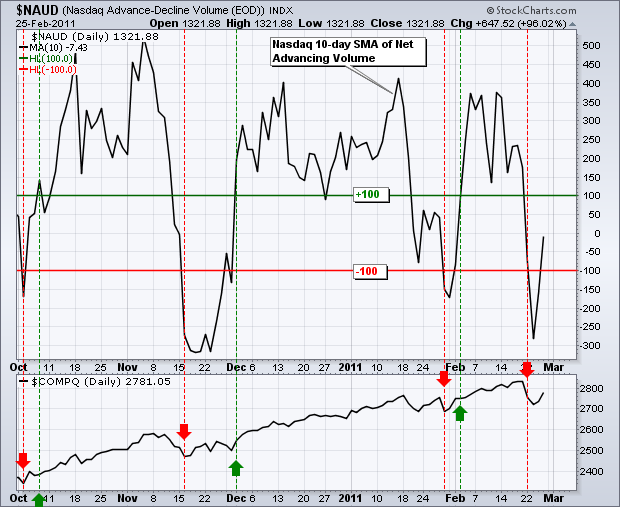Click the Chg +647.52 (+96.02%) value

pos(508,24)
